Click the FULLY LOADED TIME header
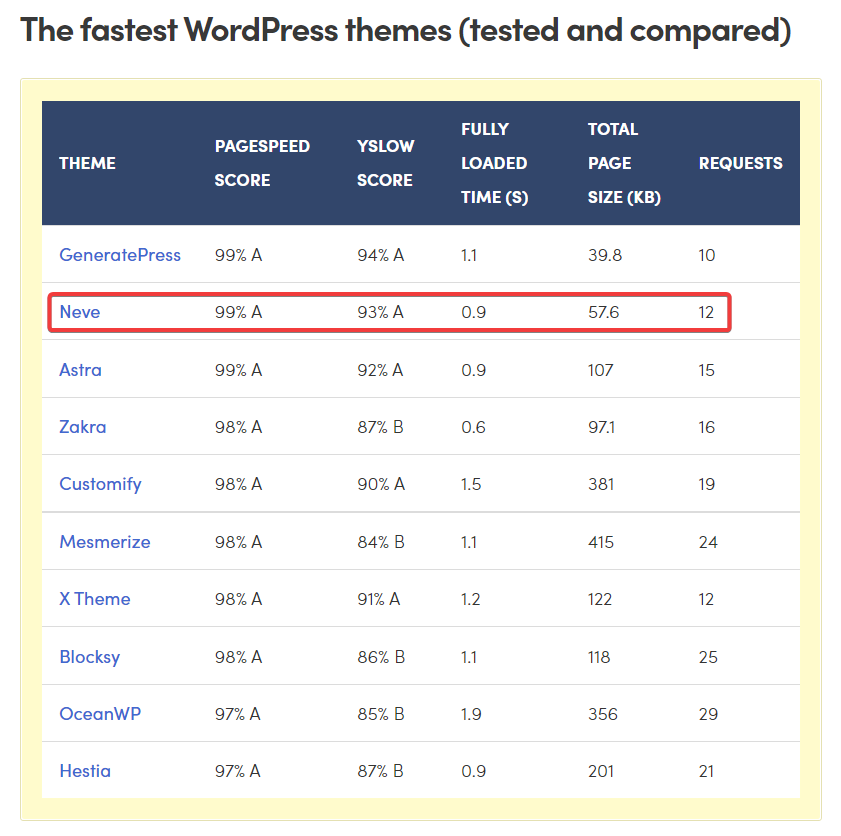841x836 pixels. [x=494, y=163]
